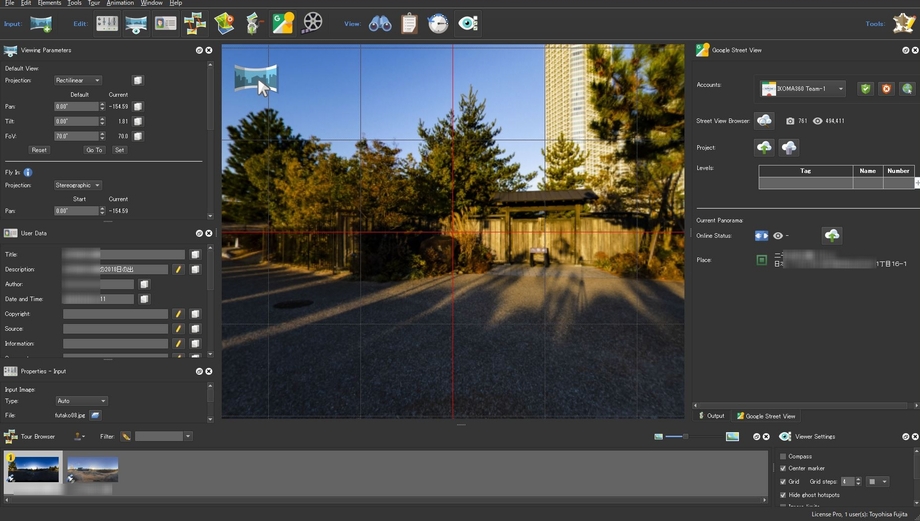Click the copy box beside the Title field

(x=195, y=254)
